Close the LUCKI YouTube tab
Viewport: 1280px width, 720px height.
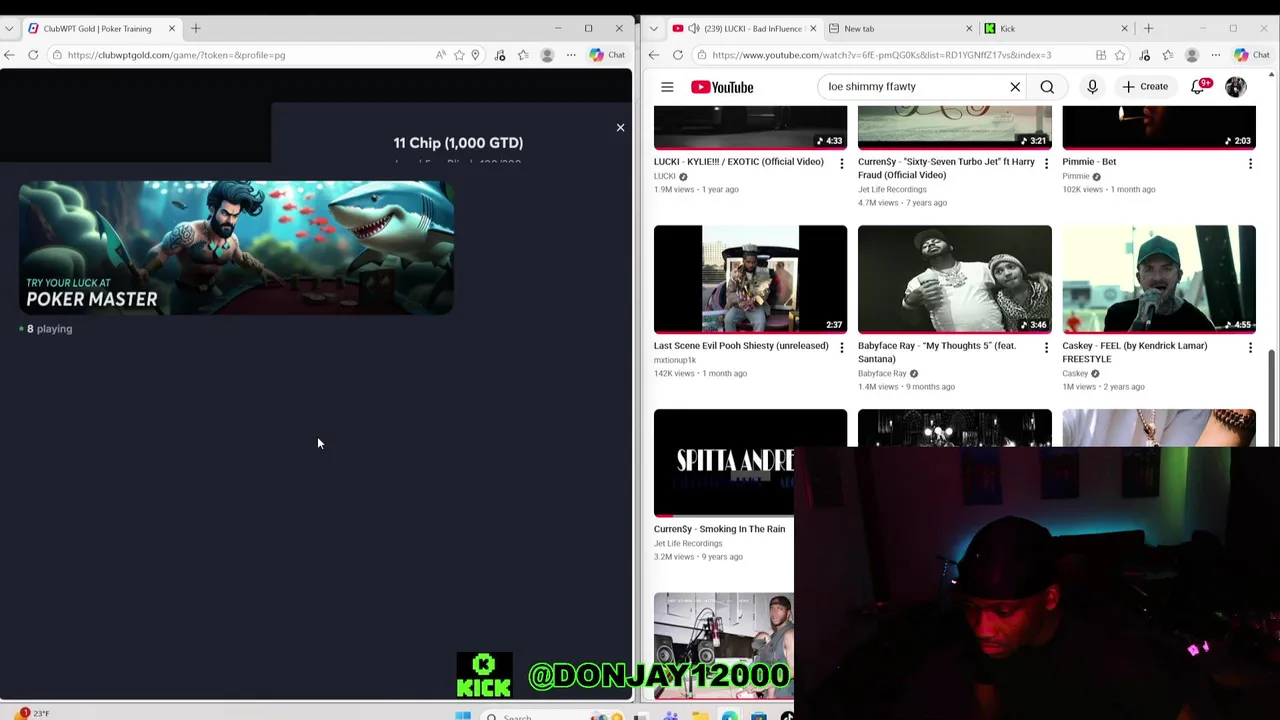[x=813, y=28]
